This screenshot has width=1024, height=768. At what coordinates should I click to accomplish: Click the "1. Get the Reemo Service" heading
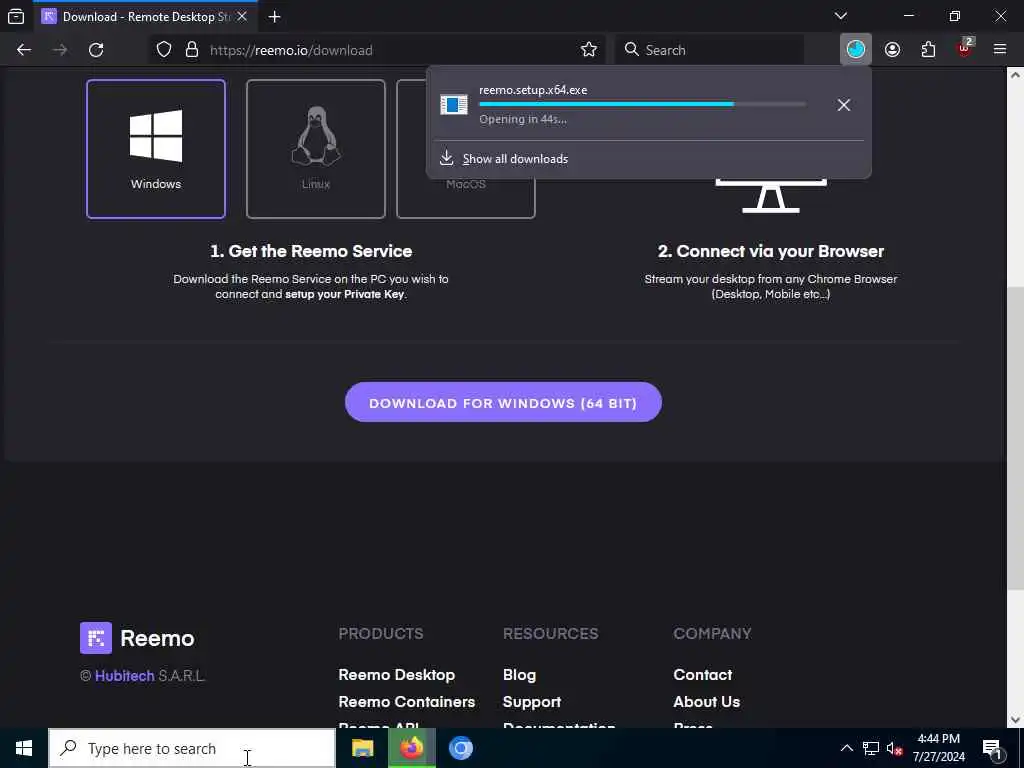click(x=311, y=251)
